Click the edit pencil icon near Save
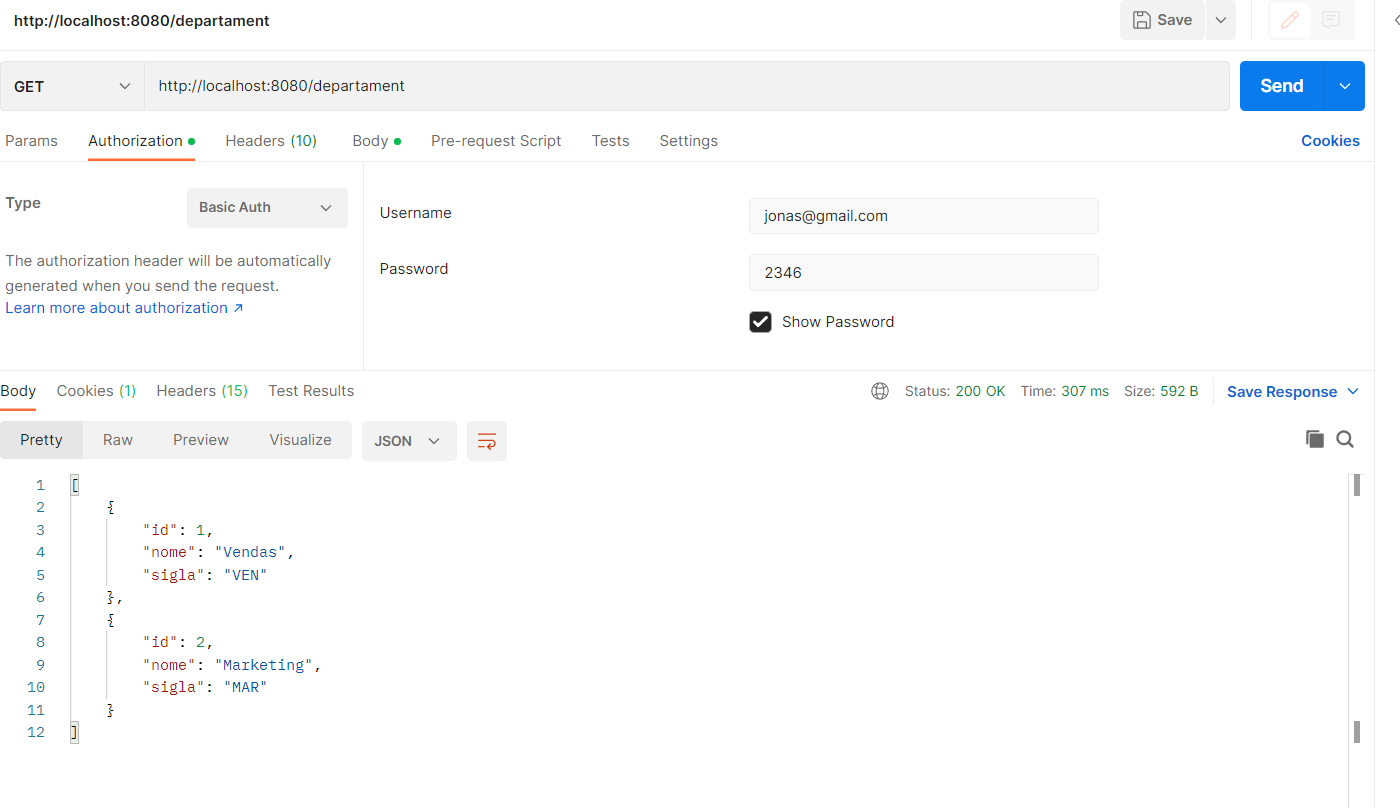Screen dimensions: 1400x808 [x=1288, y=20]
